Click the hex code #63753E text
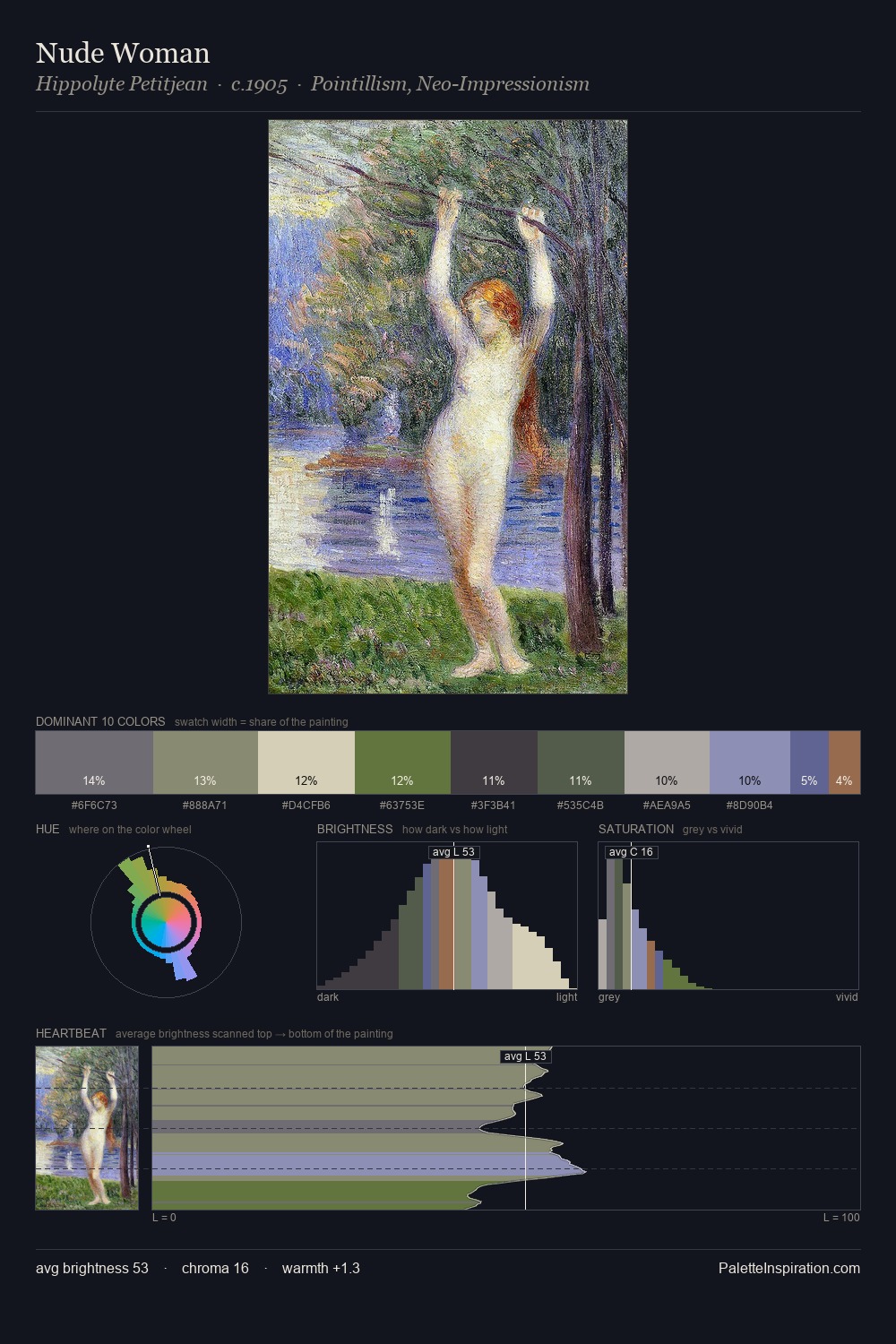This screenshot has height=1344, width=896. click(402, 806)
